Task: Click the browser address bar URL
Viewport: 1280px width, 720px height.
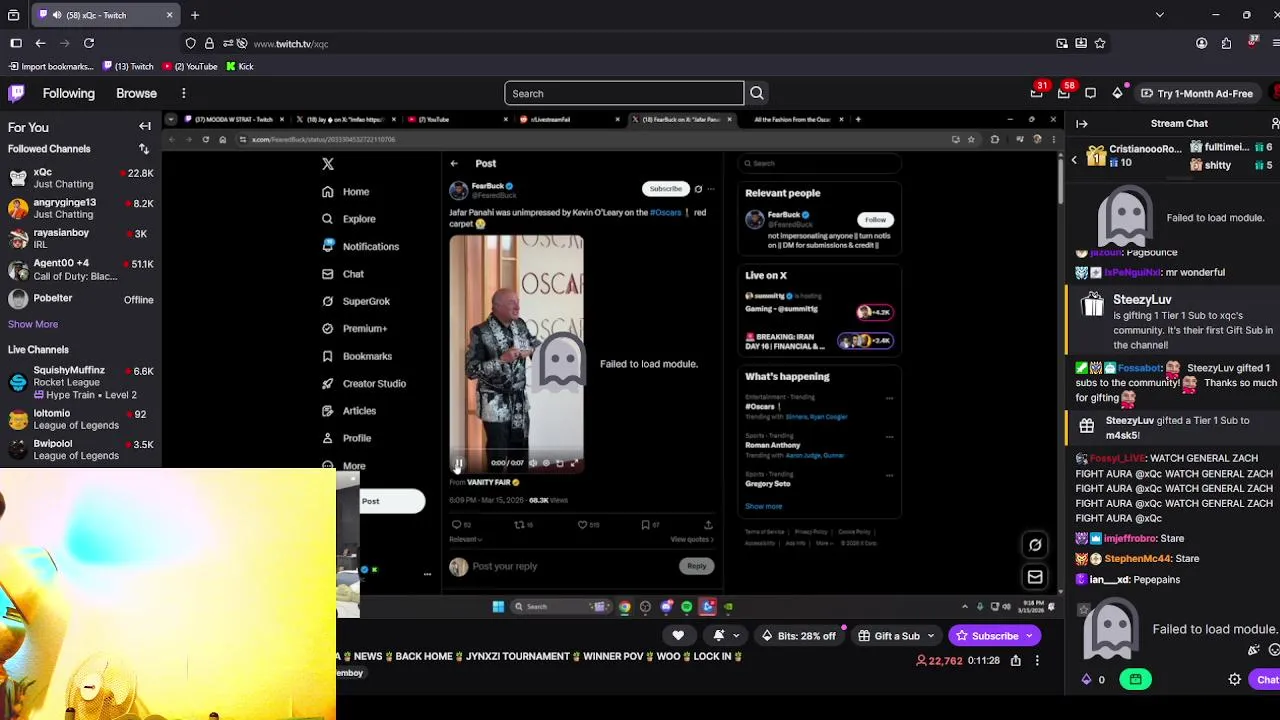Action: point(291,44)
